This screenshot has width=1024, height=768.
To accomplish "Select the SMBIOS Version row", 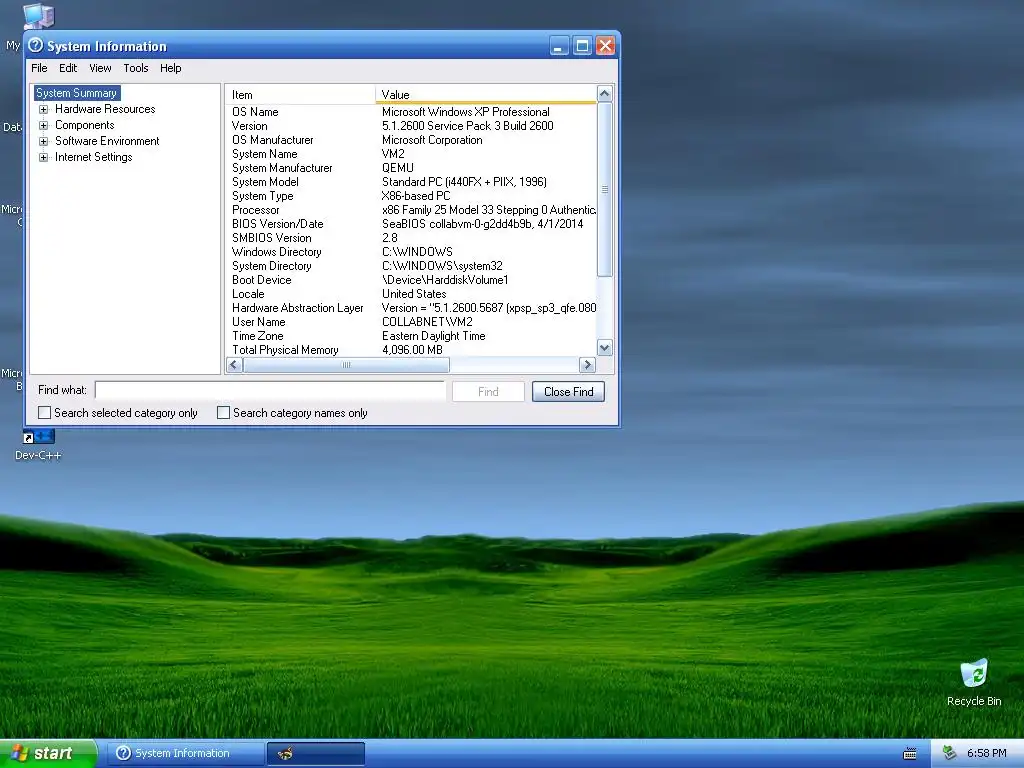I will coord(411,238).
